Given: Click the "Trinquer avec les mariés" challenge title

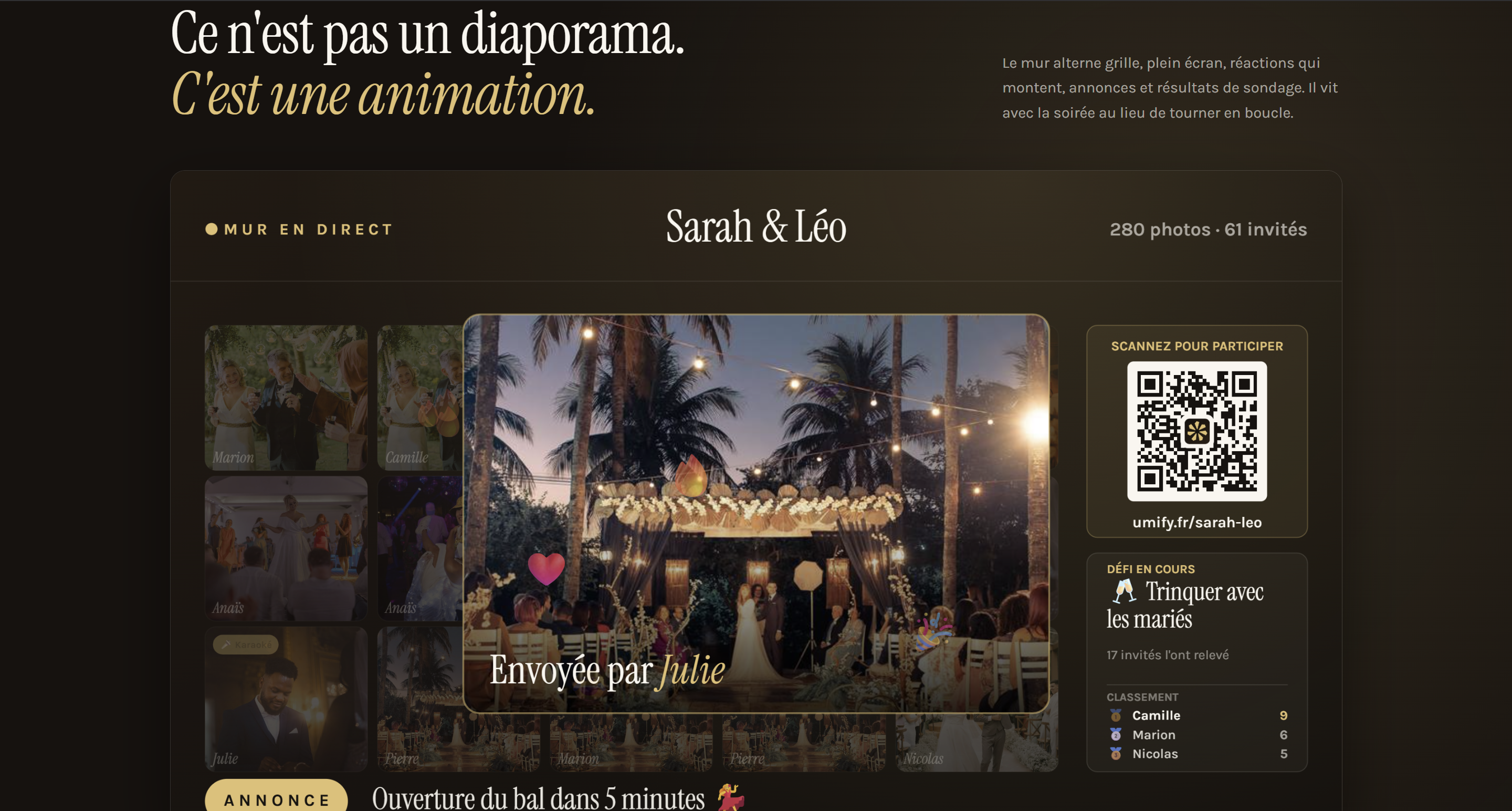Looking at the screenshot, I should pyautogui.click(x=1185, y=605).
